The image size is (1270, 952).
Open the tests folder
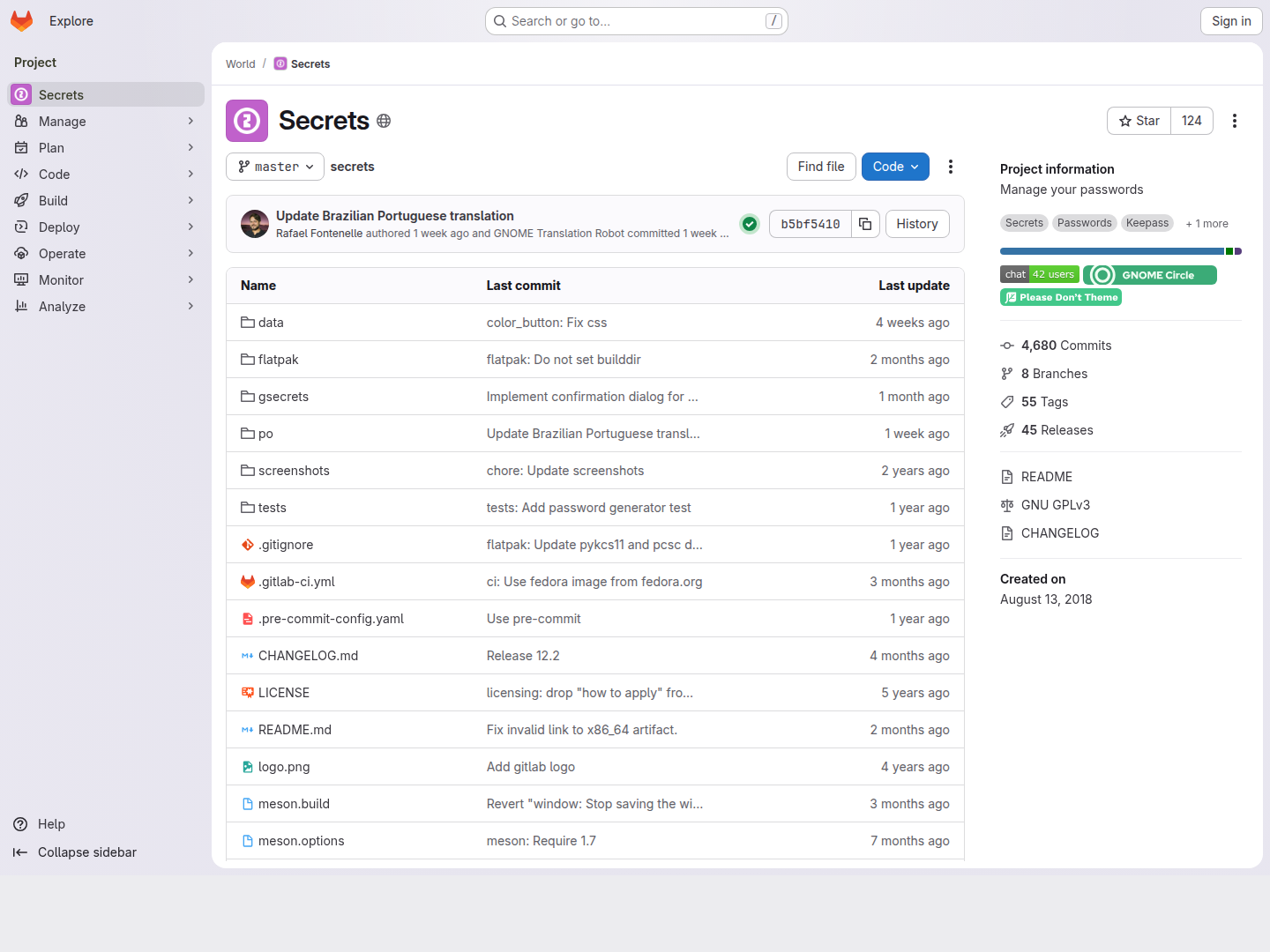[272, 508]
